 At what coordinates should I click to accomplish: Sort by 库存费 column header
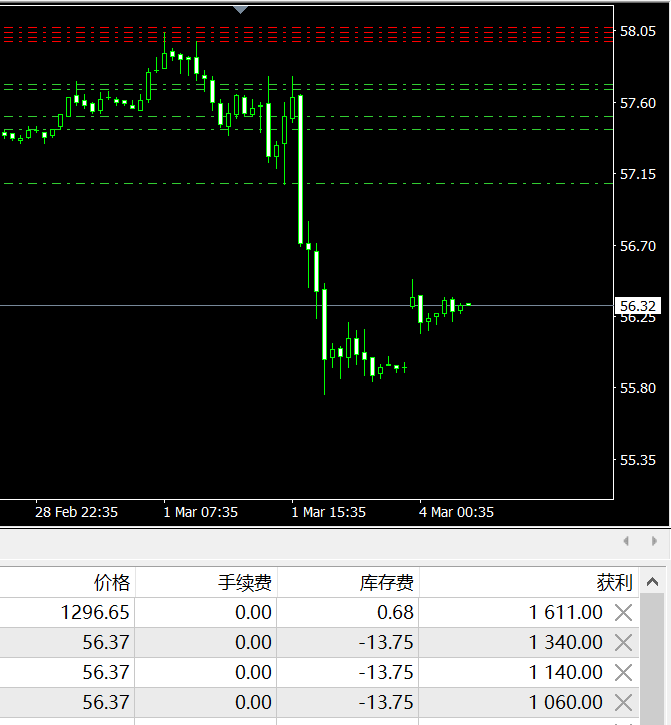(387, 583)
